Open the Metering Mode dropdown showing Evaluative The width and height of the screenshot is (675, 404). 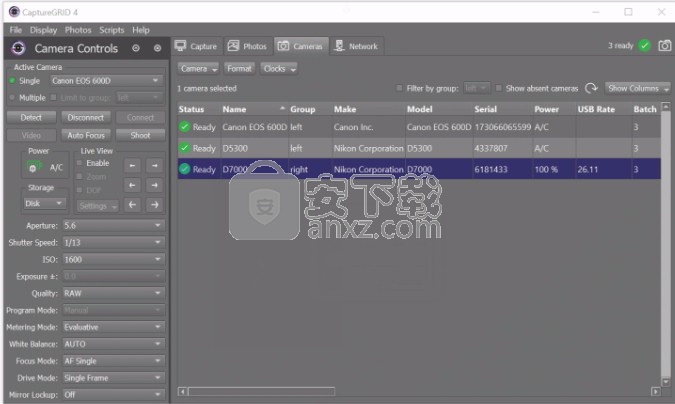point(114,327)
